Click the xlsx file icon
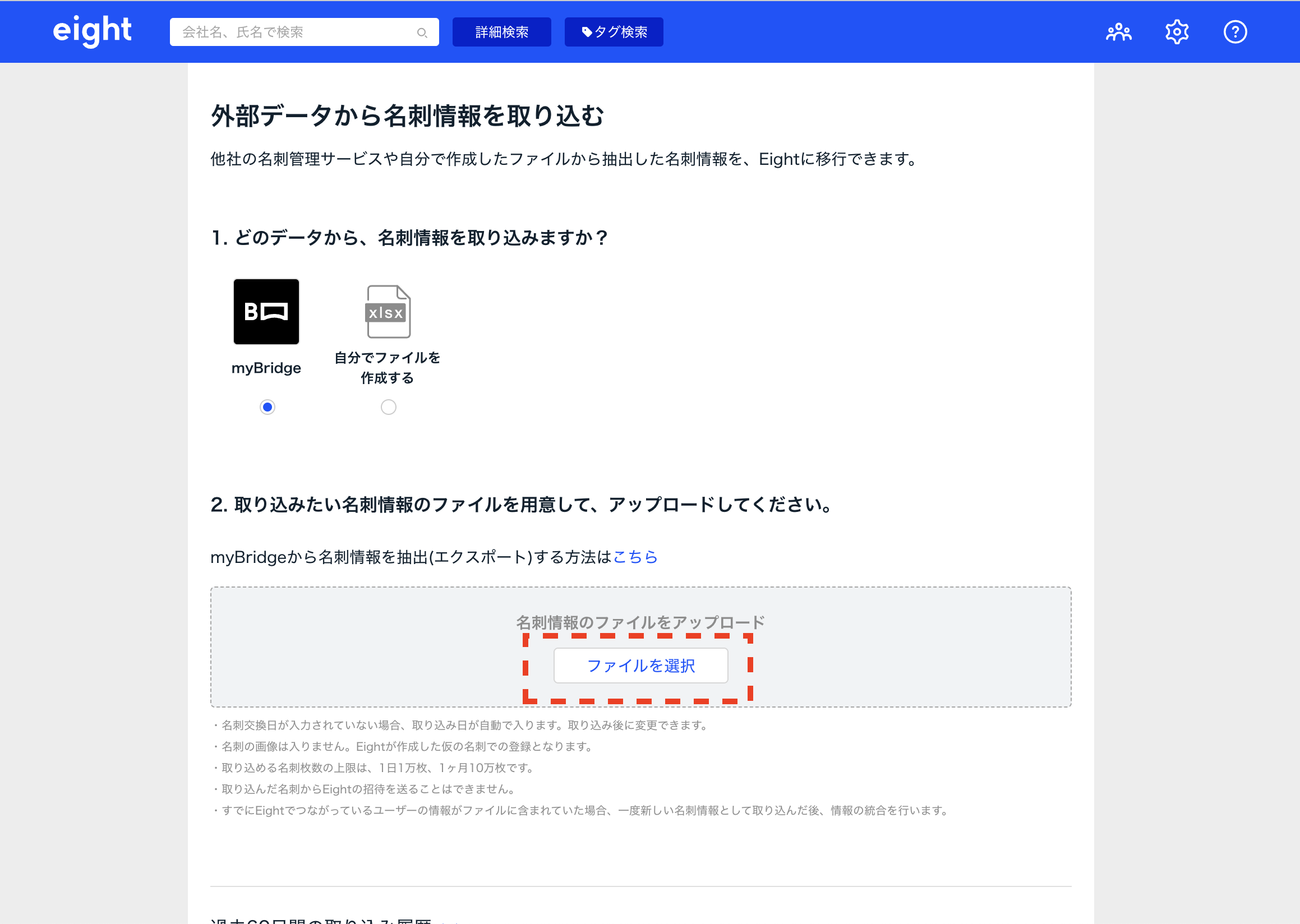This screenshot has width=1300, height=924. click(388, 311)
